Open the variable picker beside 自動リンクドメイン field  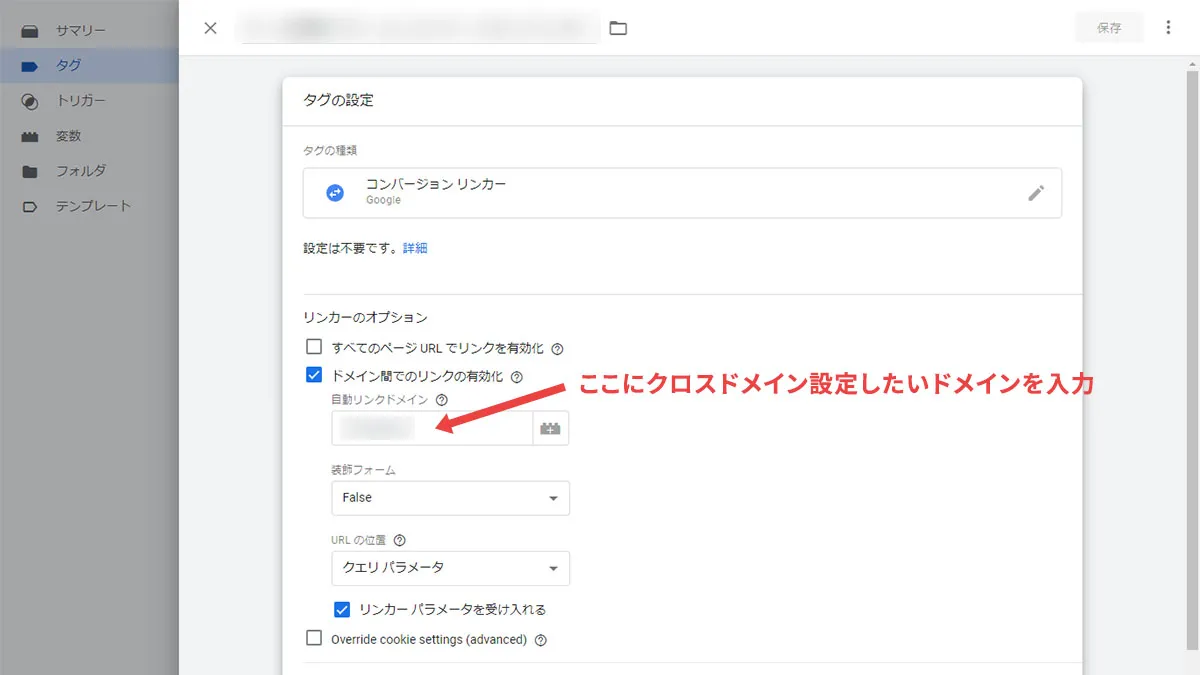(x=551, y=428)
